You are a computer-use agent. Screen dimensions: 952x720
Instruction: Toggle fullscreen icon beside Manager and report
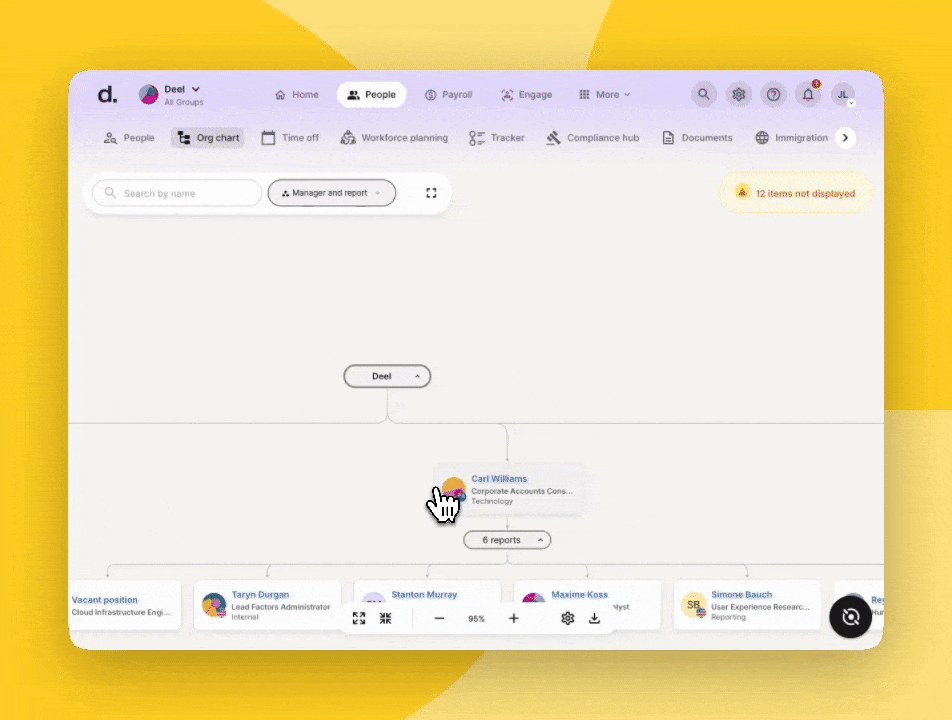[431, 193]
